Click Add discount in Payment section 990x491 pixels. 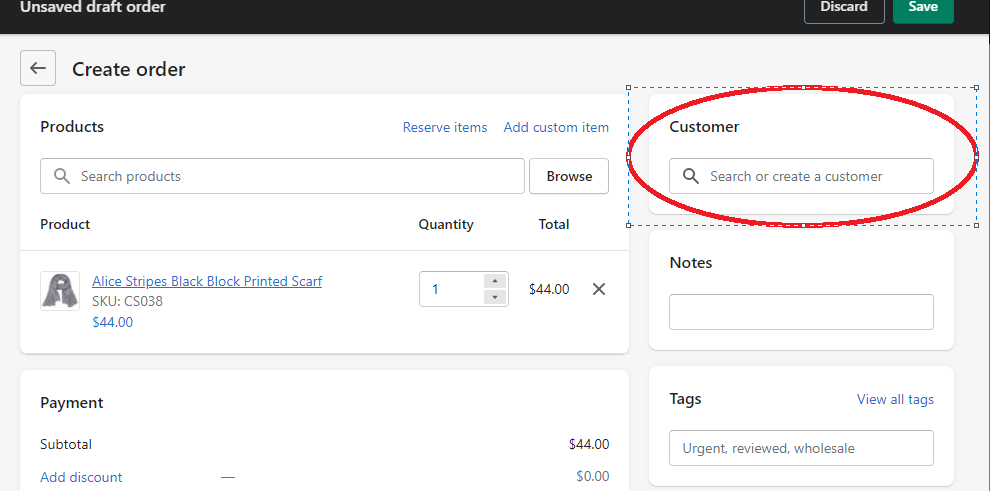[x=81, y=477]
